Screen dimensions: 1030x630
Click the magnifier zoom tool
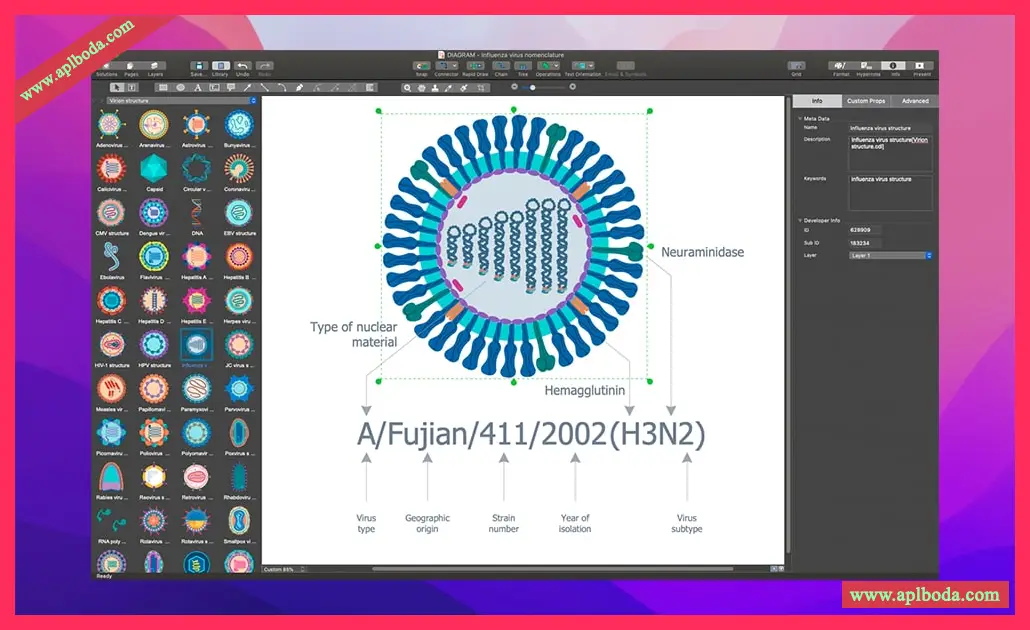[x=407, y=88]
